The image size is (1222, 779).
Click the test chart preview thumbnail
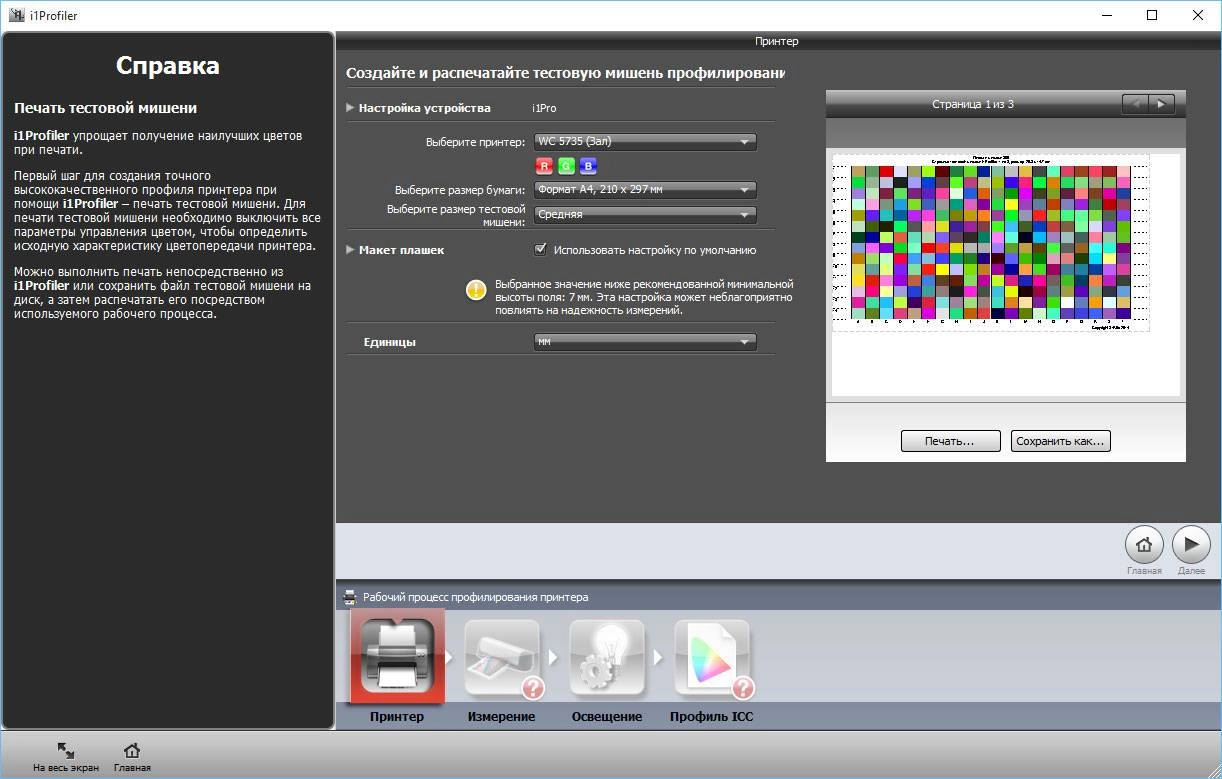[992, 243]
